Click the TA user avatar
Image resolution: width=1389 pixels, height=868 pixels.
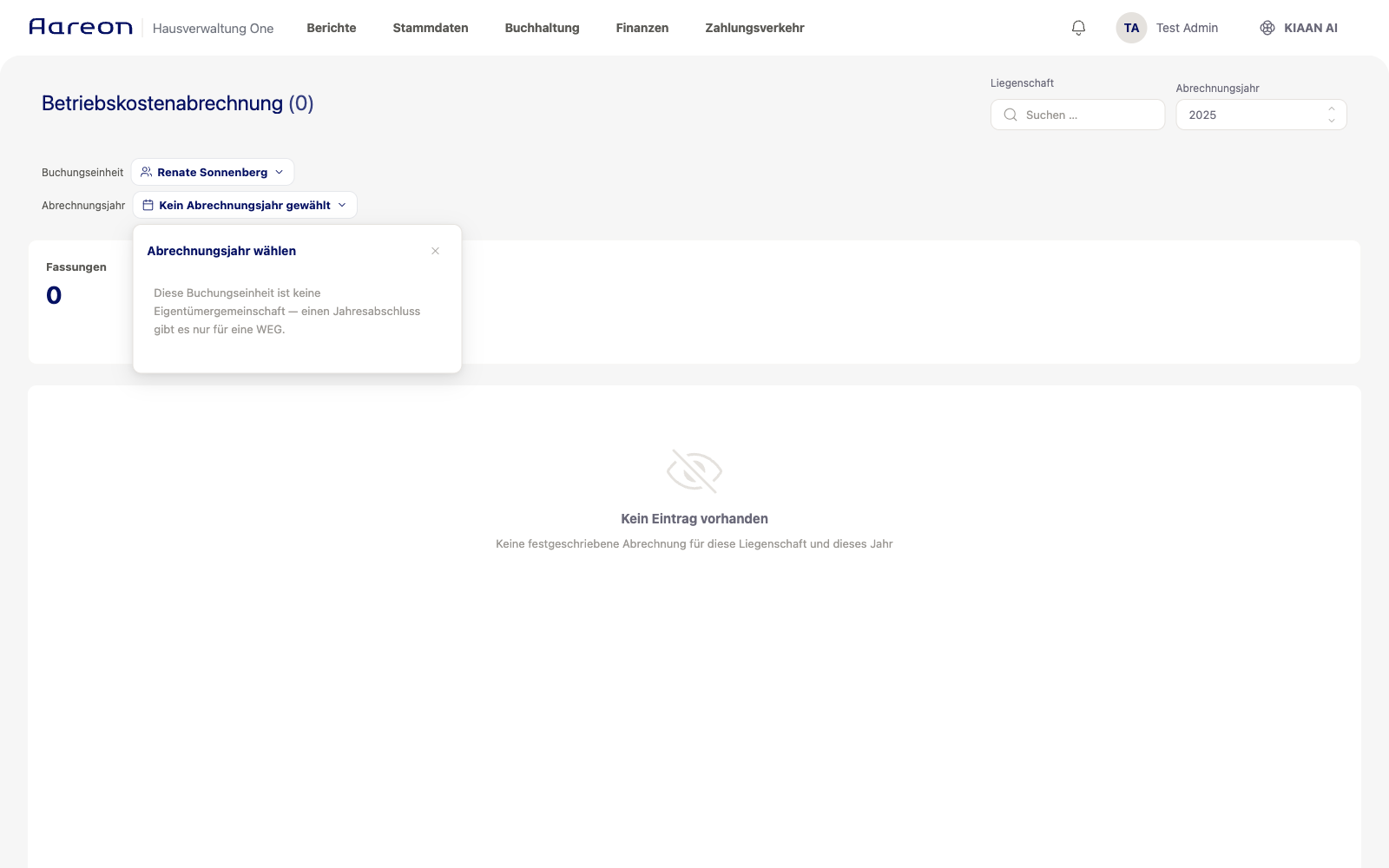[1131, 28]
